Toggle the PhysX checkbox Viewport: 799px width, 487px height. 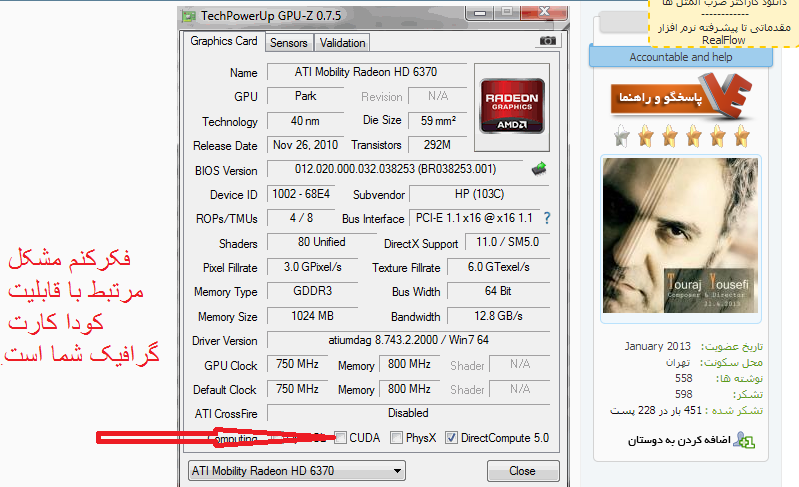click(x=396, y=438)
